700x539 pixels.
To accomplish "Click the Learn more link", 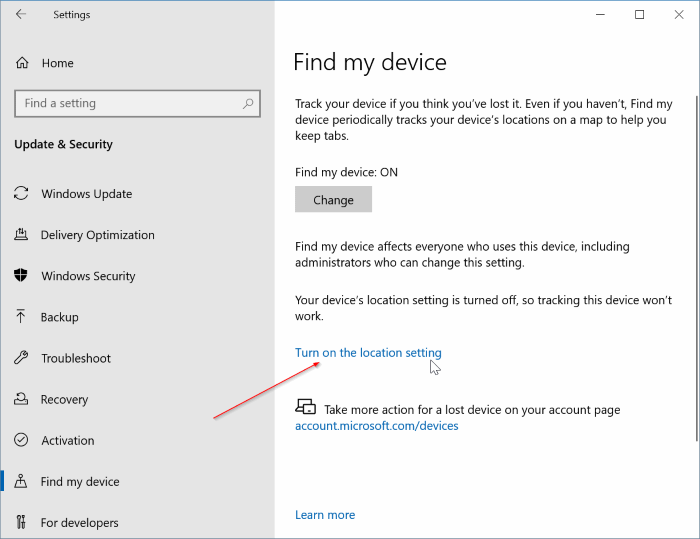I will pos(325,515).
